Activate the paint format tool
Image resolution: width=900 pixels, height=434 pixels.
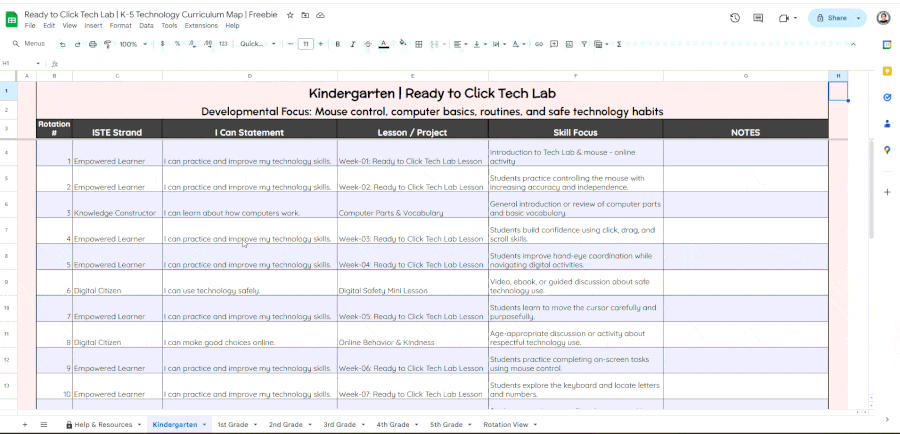coord(107,44)
